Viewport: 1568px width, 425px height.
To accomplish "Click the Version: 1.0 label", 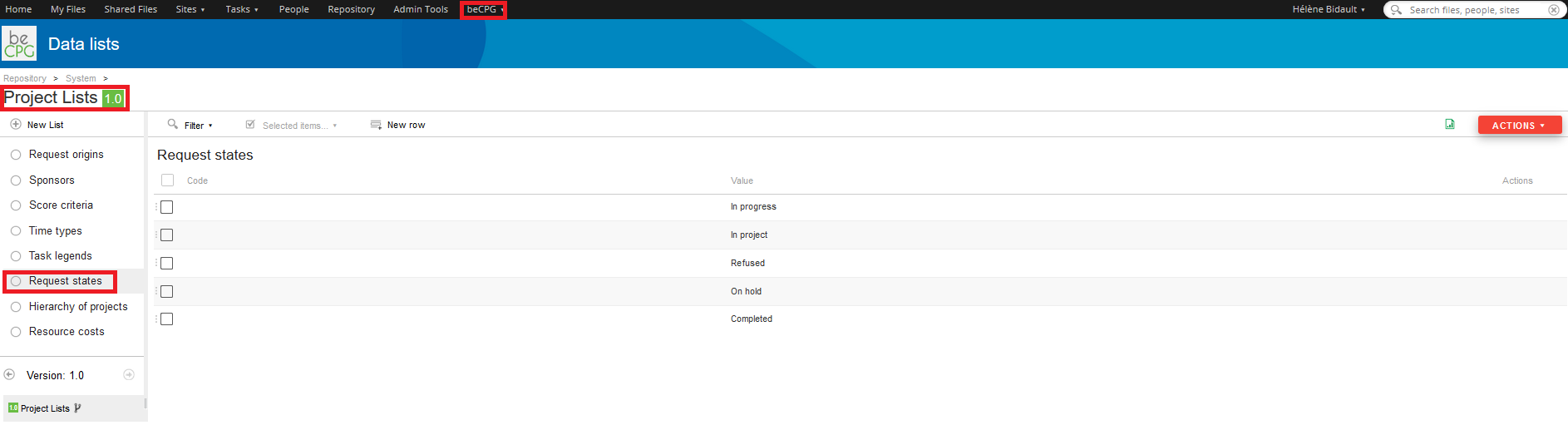I will [55, 376].
